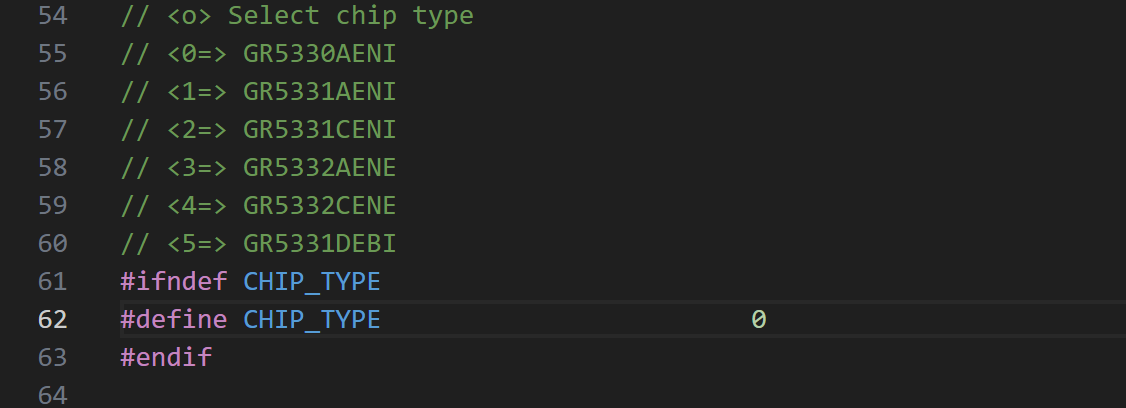Click line number 54 in the gutter
This screenshot has height=408, width=1126.
click(x=52, y=16)
